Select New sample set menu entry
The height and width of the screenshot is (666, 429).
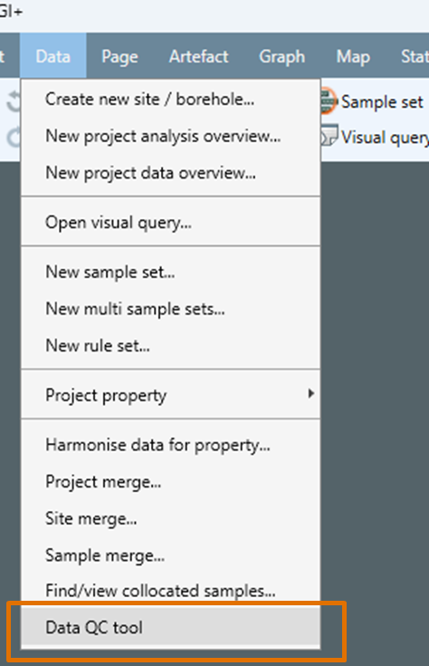coord(171,272)
